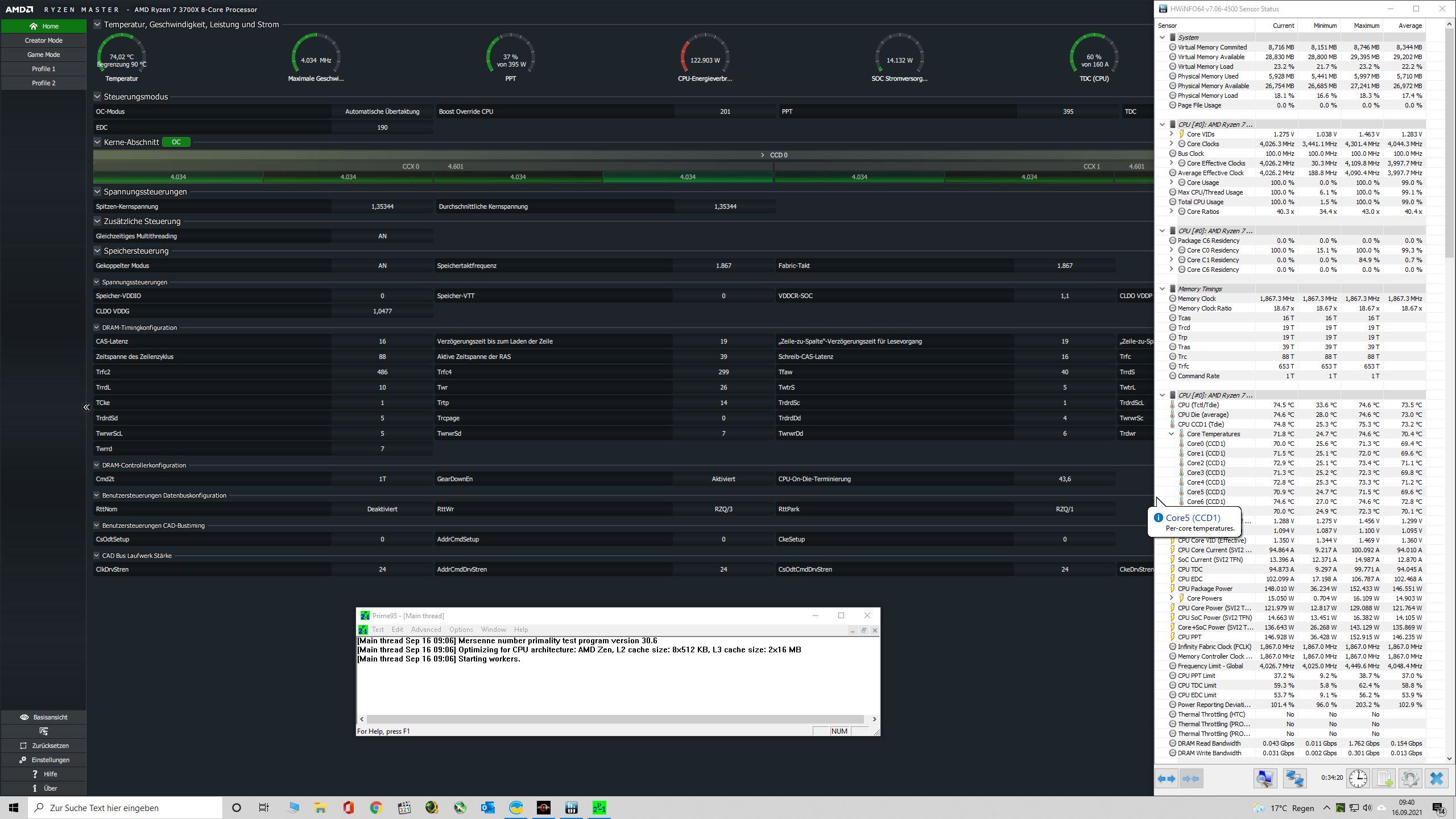The image size is (1456, 819).
Task: Show hidden tray icons chevron
Action: [x=1327, y=808]
